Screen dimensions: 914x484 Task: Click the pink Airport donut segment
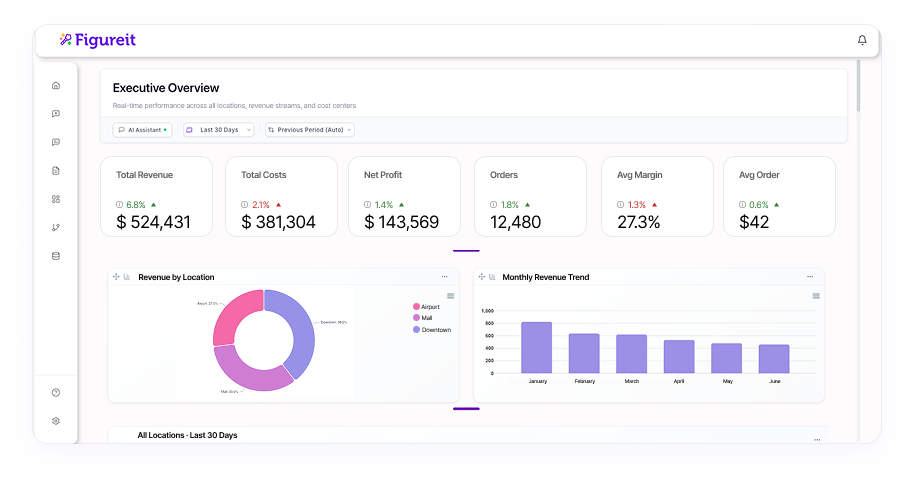231,312
